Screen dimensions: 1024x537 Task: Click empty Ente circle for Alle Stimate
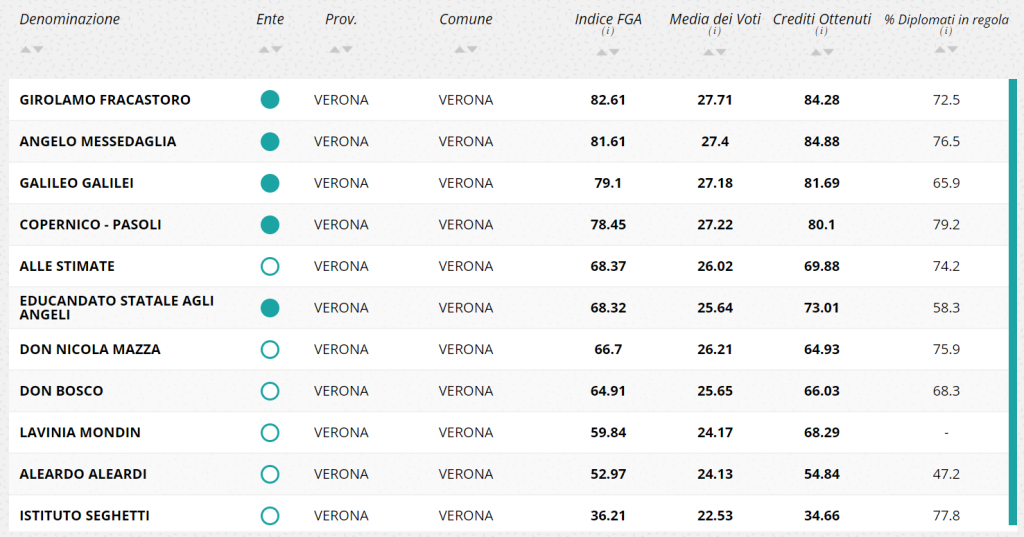pyautogui.click(x=270, y=267)
